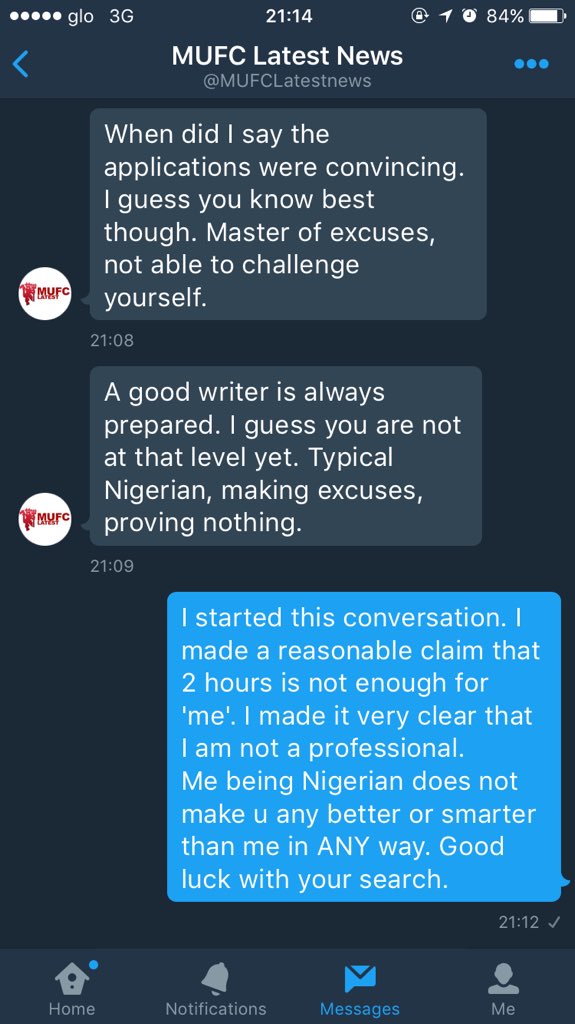Screen dimensions: 575x1024
Task: Select the 'Typical Nigerian' message bubble
Action: 286,456
